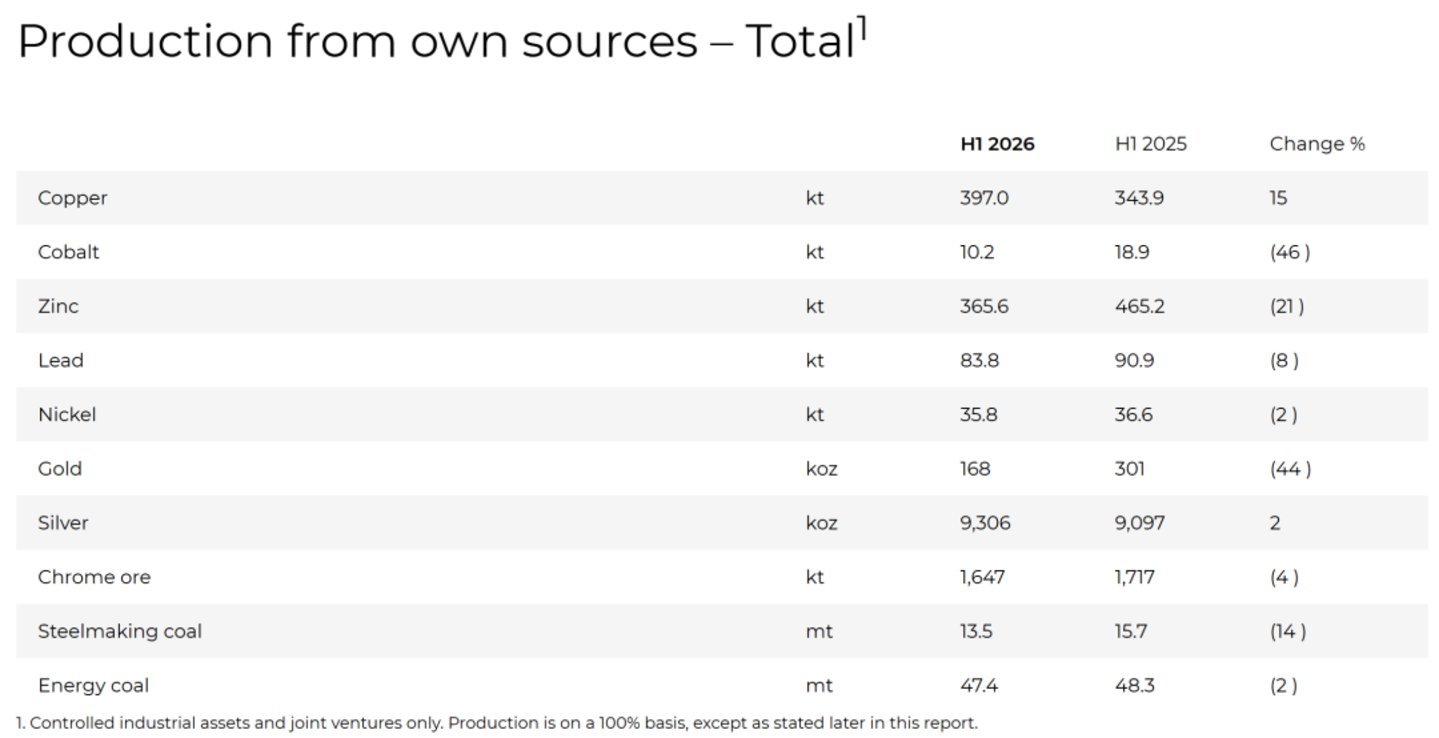Select the Energy coal row label
1439x738 pixels.
click(x=93, y=685)
